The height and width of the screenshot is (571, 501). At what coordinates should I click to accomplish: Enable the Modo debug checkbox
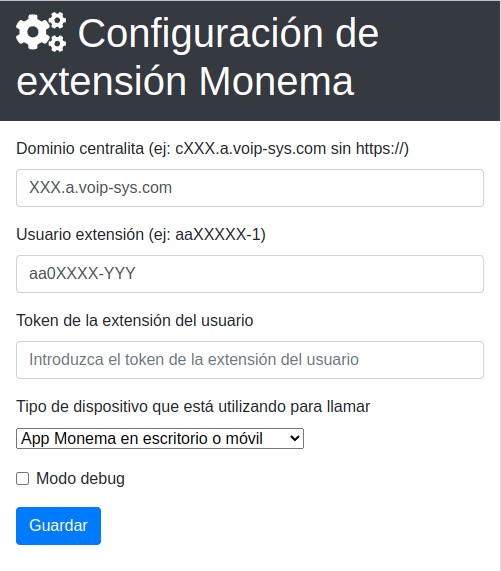click(23, 479)
